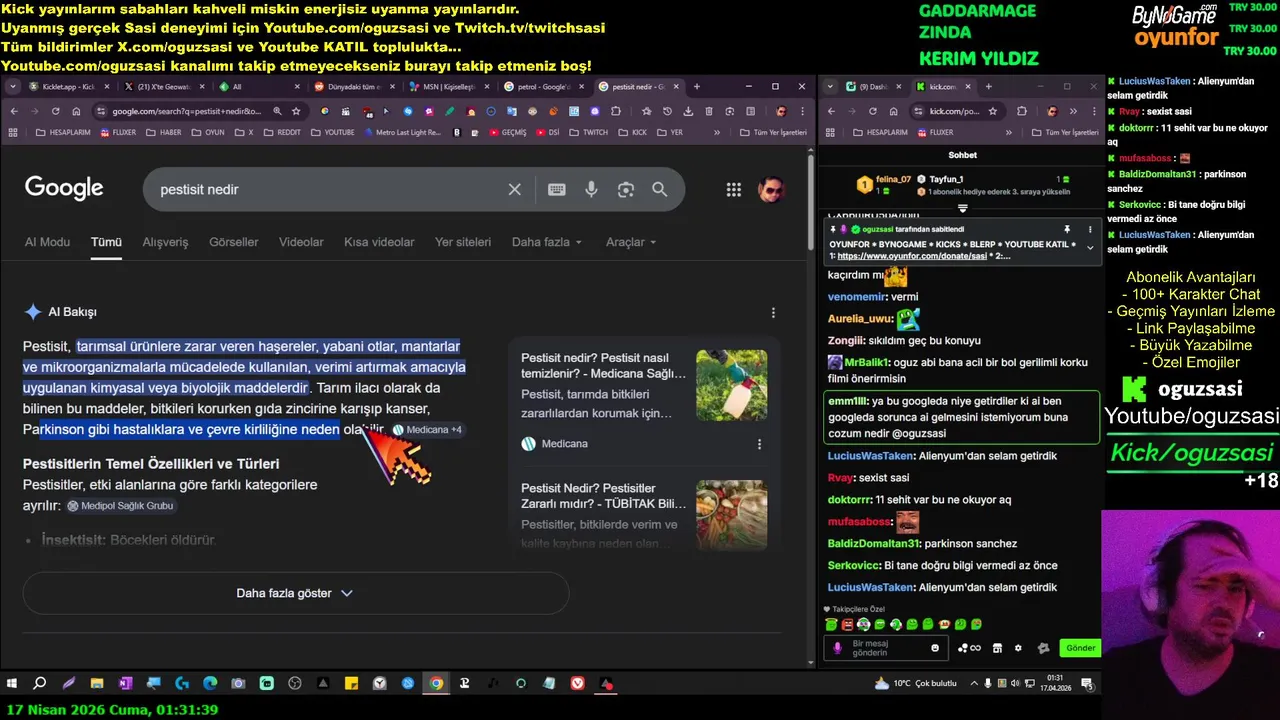Open pinned message three-dot options

point(1090,229)
